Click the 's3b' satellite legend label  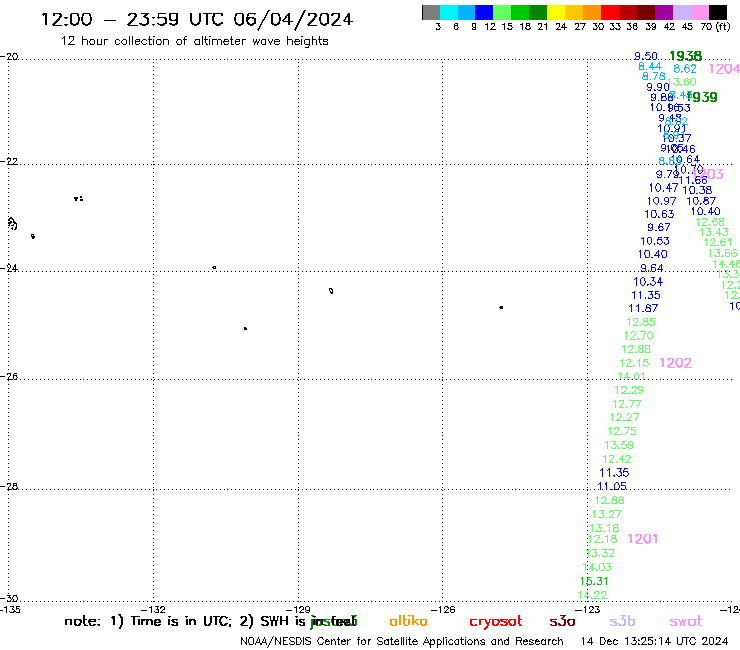coord(622,621)
